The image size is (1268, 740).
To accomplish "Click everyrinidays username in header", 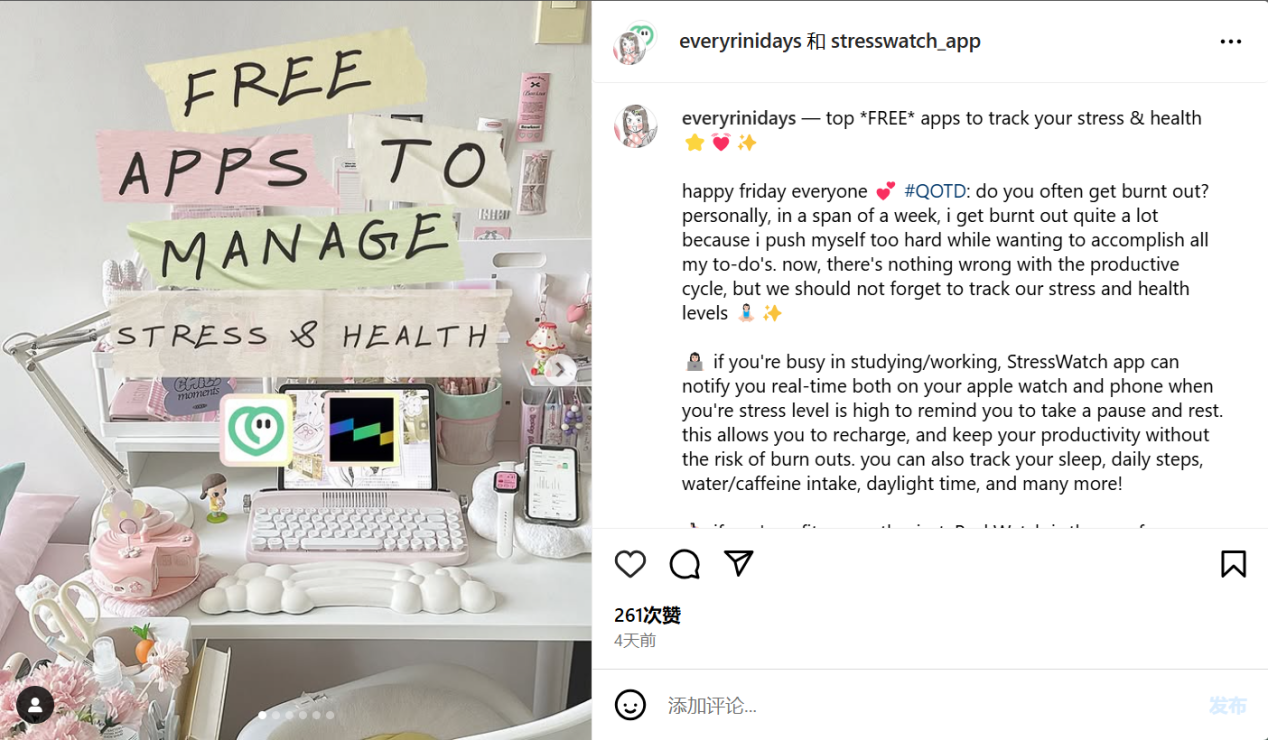I will (x=740, y=41).
